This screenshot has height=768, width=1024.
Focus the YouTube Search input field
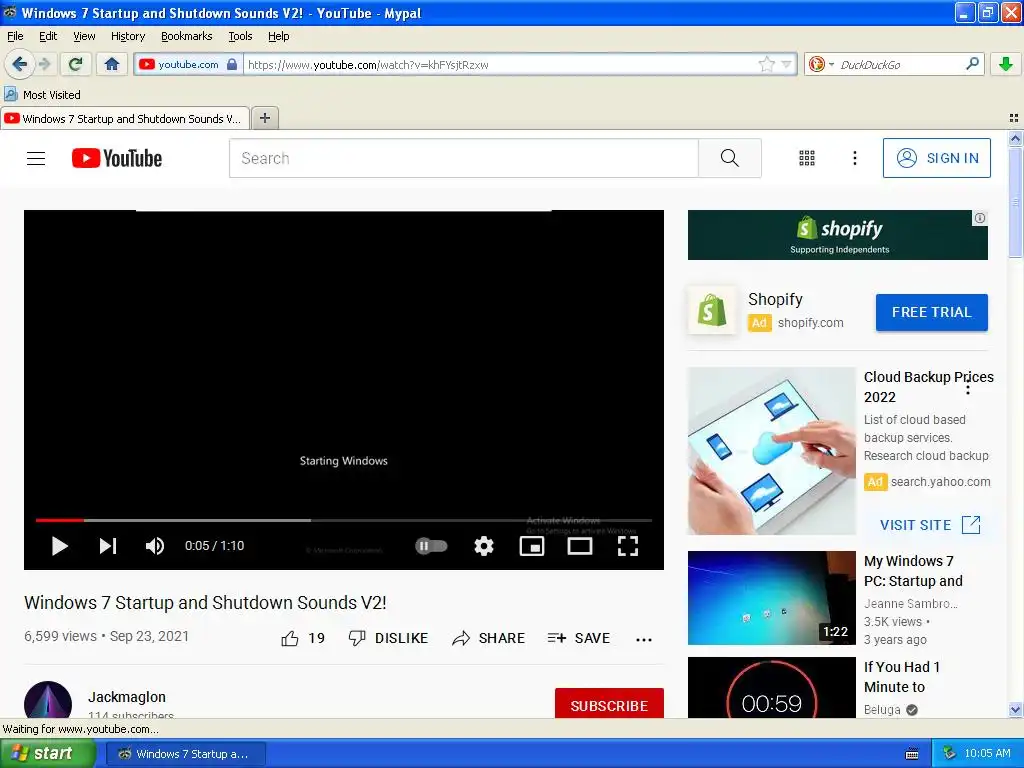pos(464,158)
